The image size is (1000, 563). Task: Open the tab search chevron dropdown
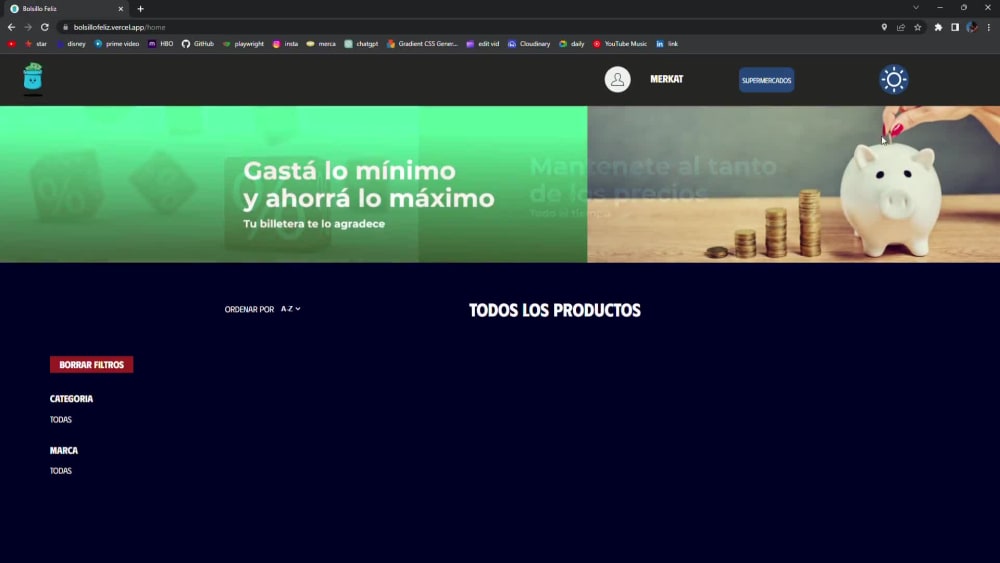tap(916, 8)
